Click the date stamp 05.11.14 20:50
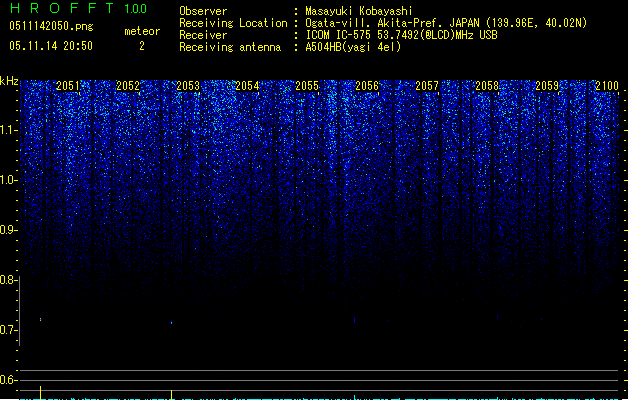This screenshot has height=400, width=629. (x=51, y=46)
